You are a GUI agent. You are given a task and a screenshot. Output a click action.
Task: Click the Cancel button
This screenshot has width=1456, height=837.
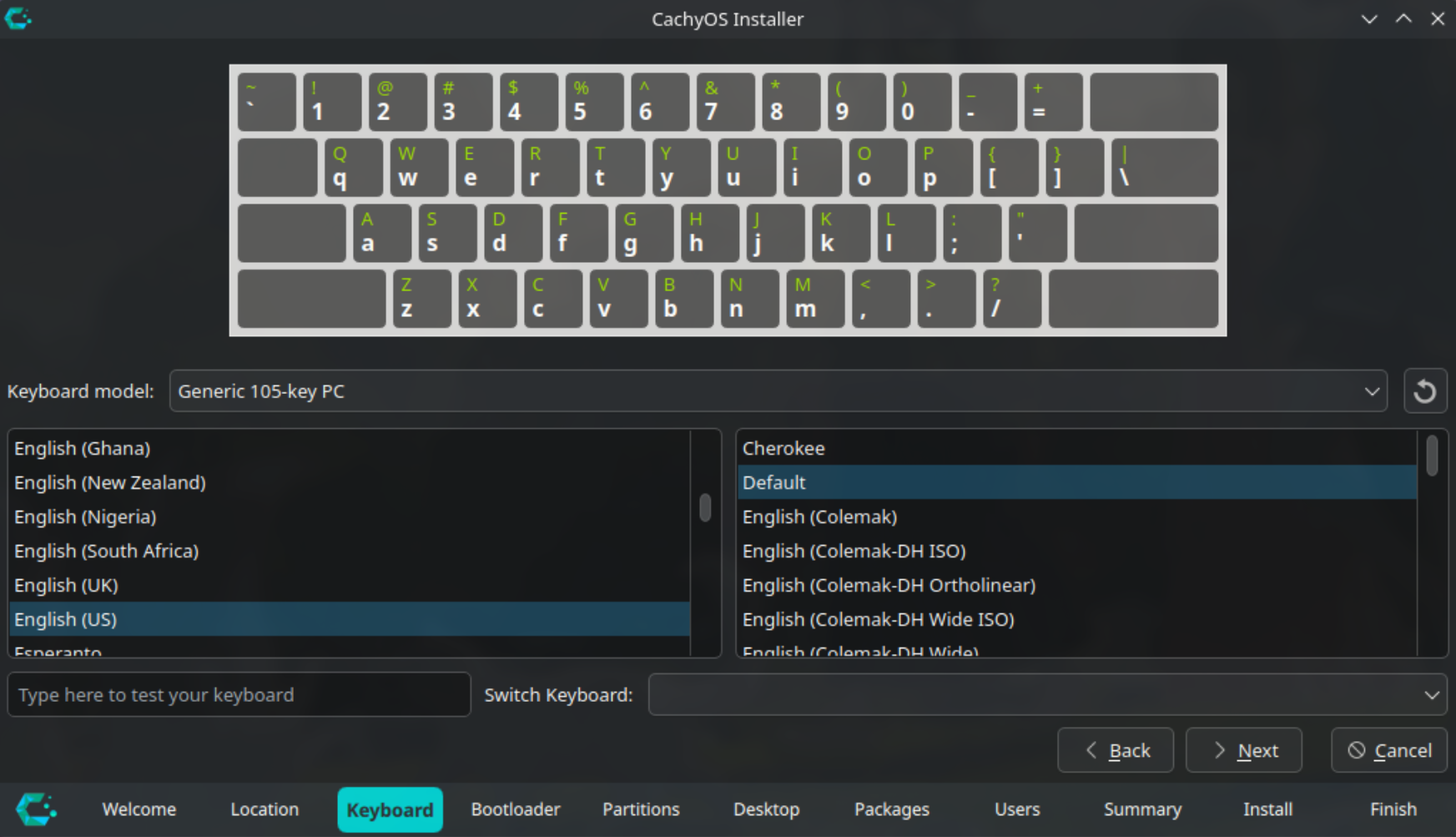pos(1389,750)
